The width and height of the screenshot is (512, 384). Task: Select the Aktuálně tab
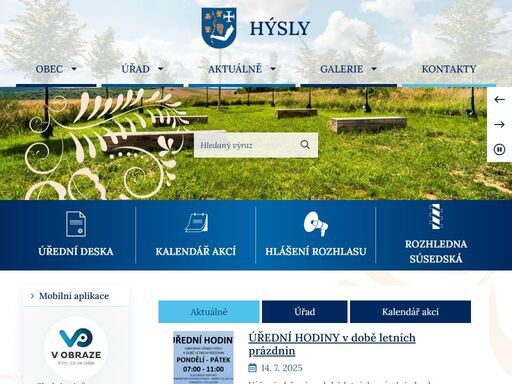[x=209, y=312]
